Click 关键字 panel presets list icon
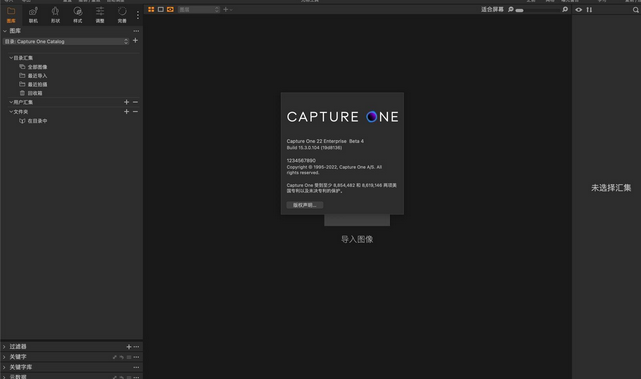The width and height of the screenshot is (641, 379). click(x=129, y=357)
